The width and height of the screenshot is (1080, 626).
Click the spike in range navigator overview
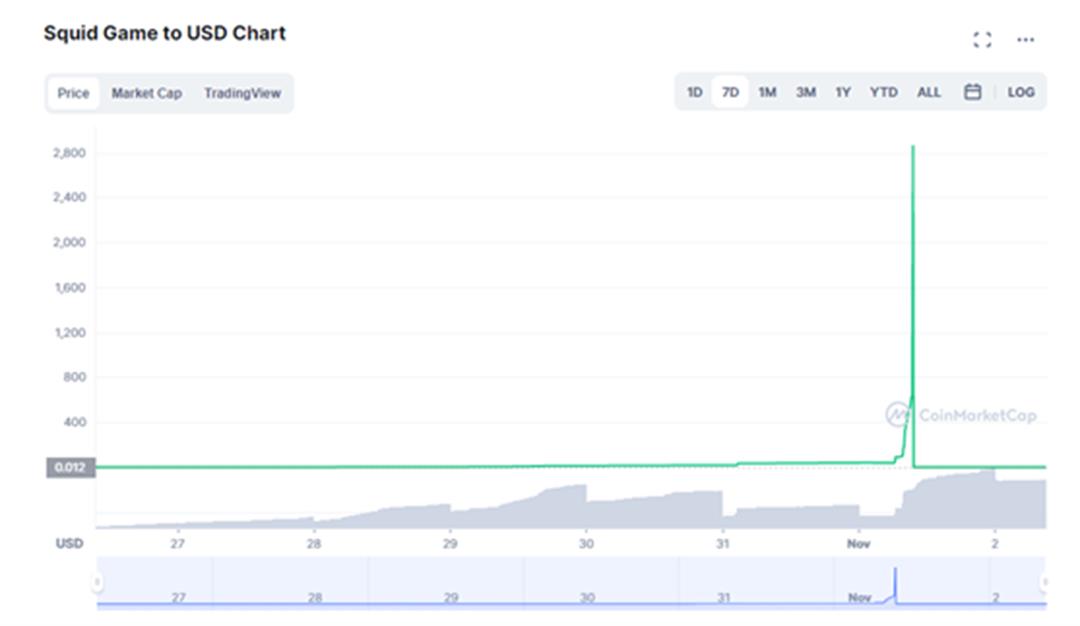(x=895, y=584)
